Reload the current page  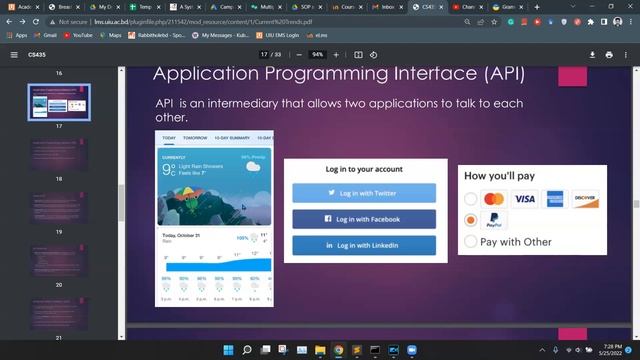36,22
